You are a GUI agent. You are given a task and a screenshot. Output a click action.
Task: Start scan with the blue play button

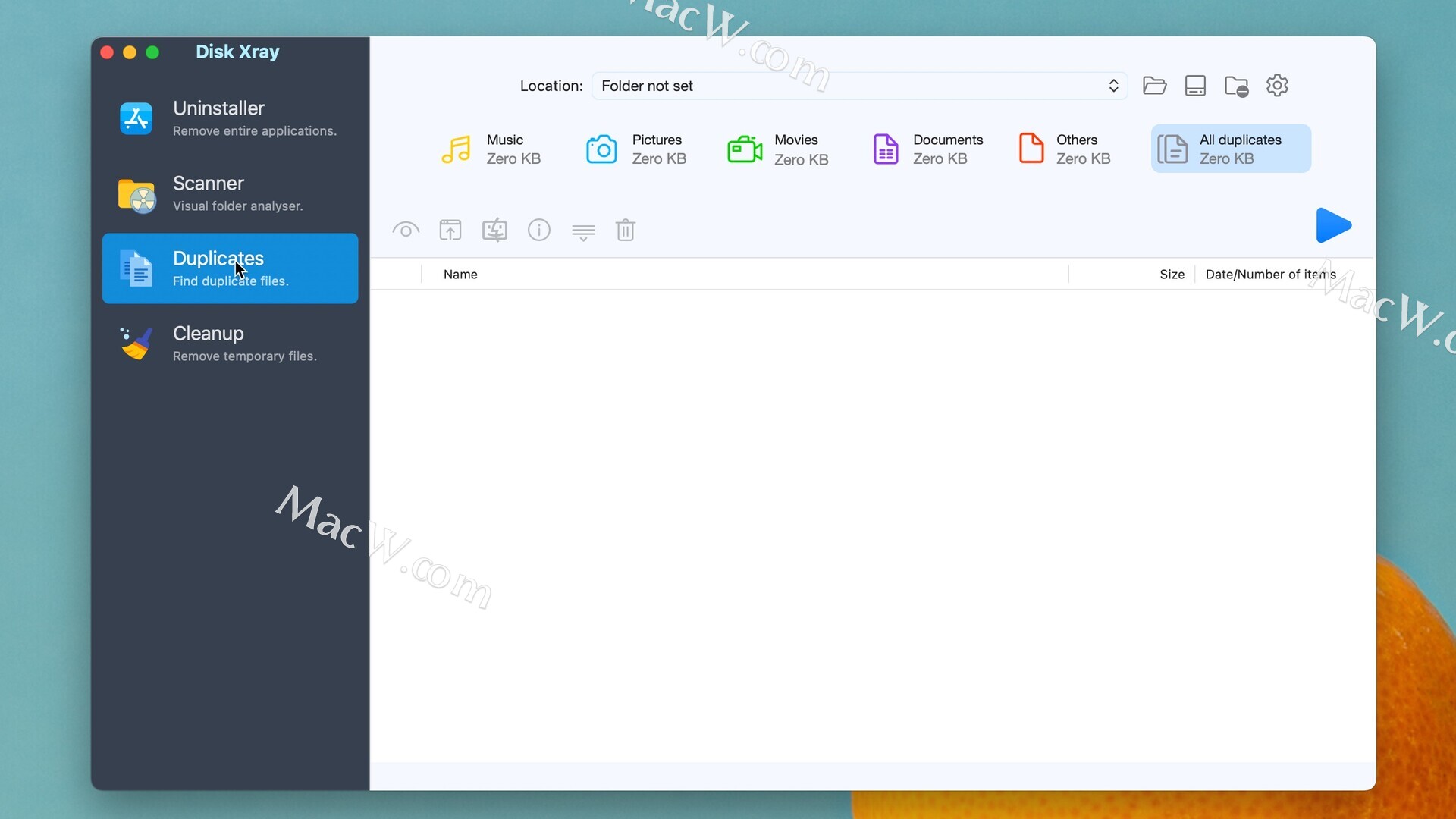click(x=1333, y=225)
